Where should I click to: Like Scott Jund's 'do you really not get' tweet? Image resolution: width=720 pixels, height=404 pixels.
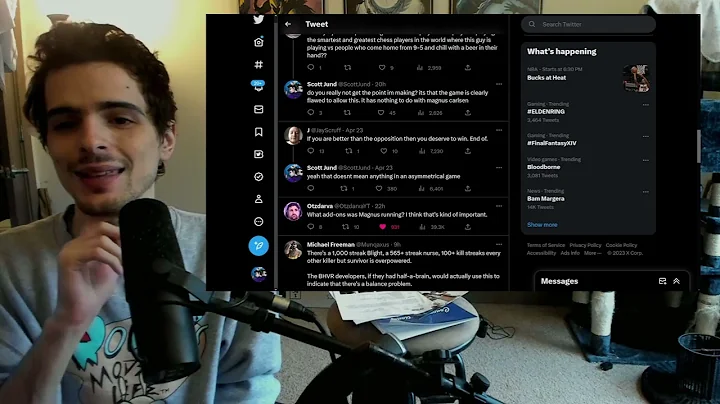(x=381, y=112)
